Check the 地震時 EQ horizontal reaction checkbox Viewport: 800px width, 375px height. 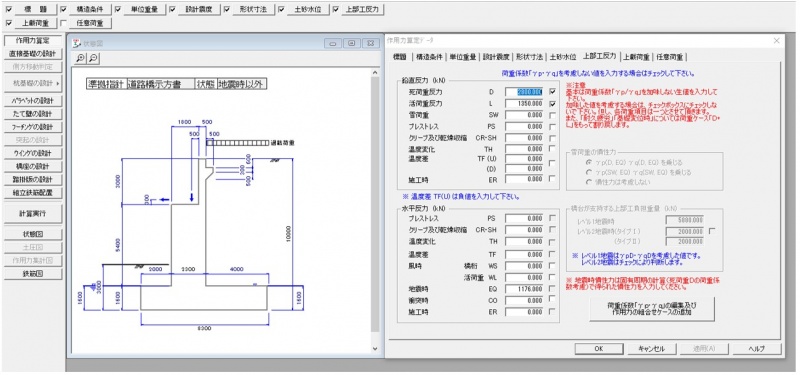click(x=552, y=289)
